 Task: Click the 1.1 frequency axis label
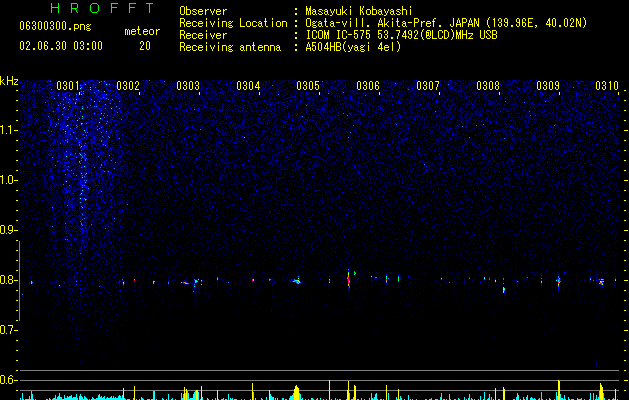(8, 130)
